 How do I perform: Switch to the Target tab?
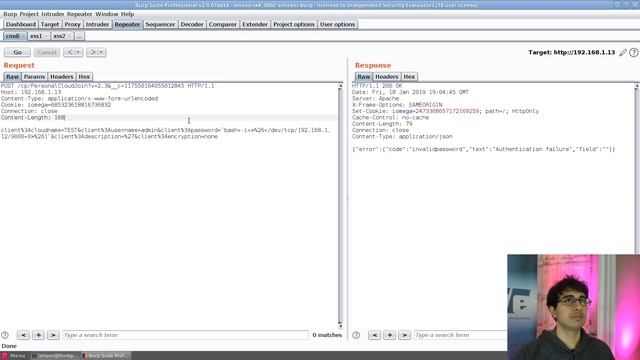(50, 24)
